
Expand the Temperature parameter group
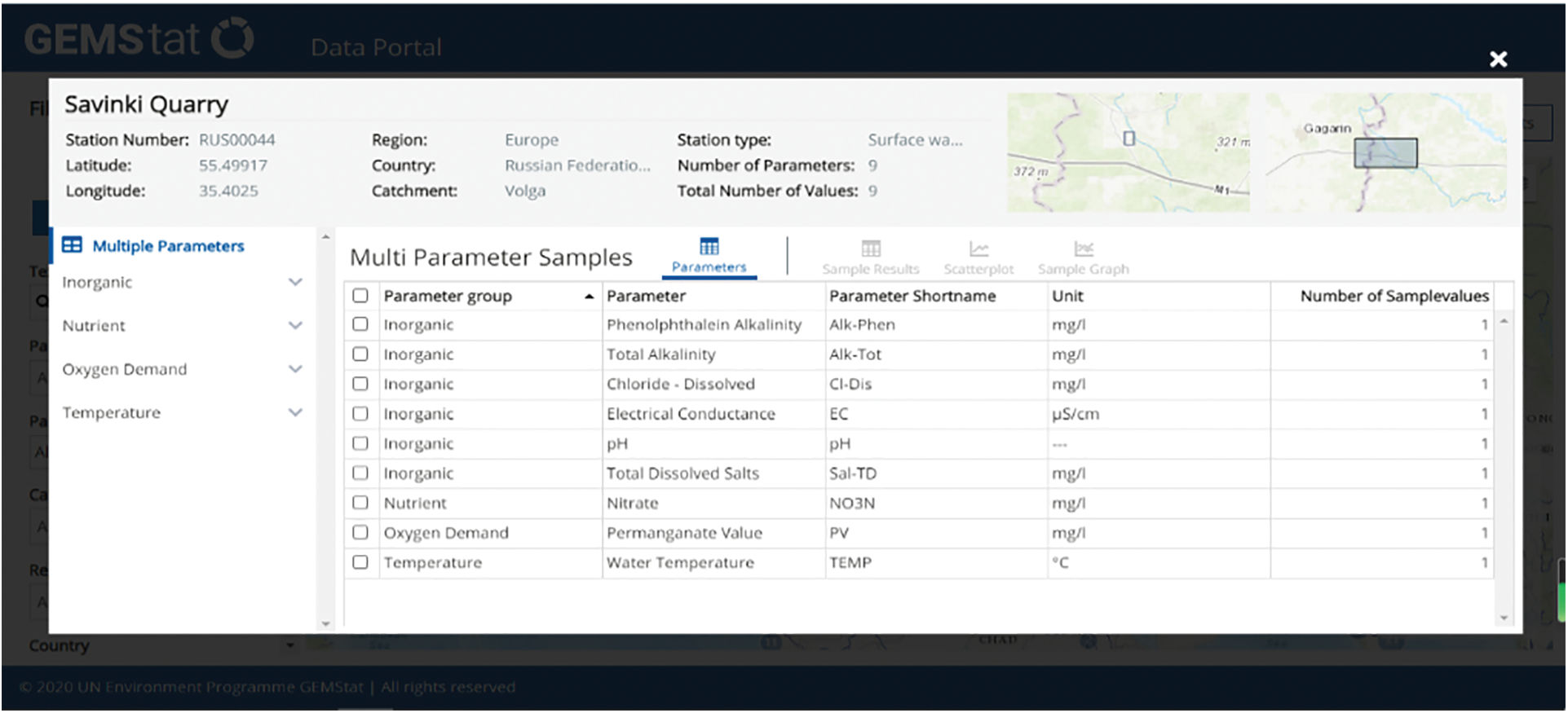click(295, 412)
